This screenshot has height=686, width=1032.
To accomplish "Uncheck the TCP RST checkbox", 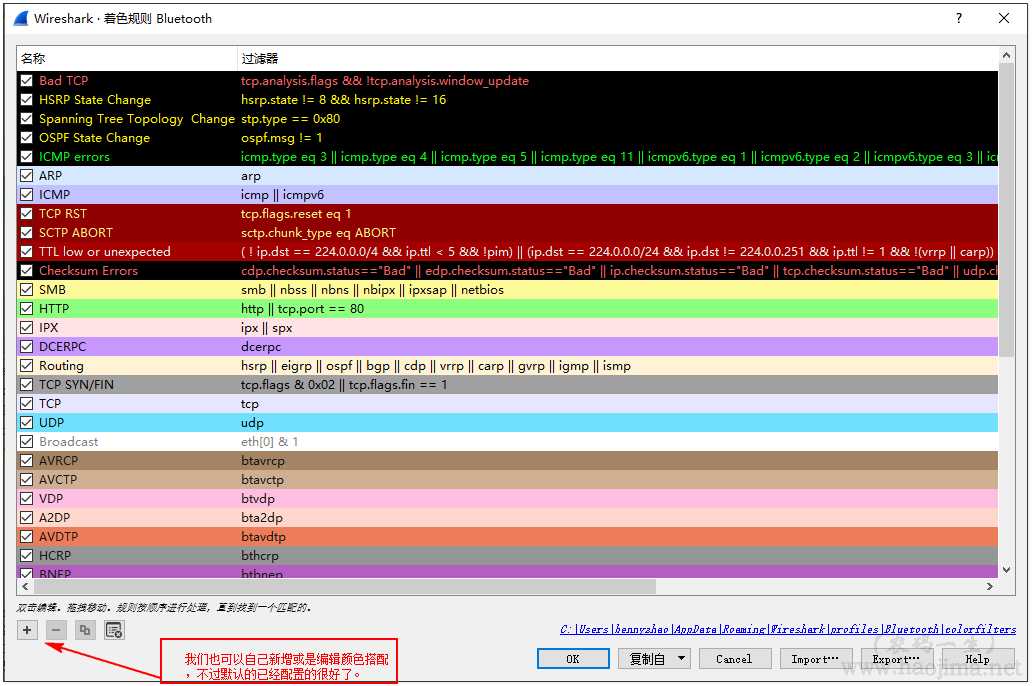I will (x=26, y=213).
